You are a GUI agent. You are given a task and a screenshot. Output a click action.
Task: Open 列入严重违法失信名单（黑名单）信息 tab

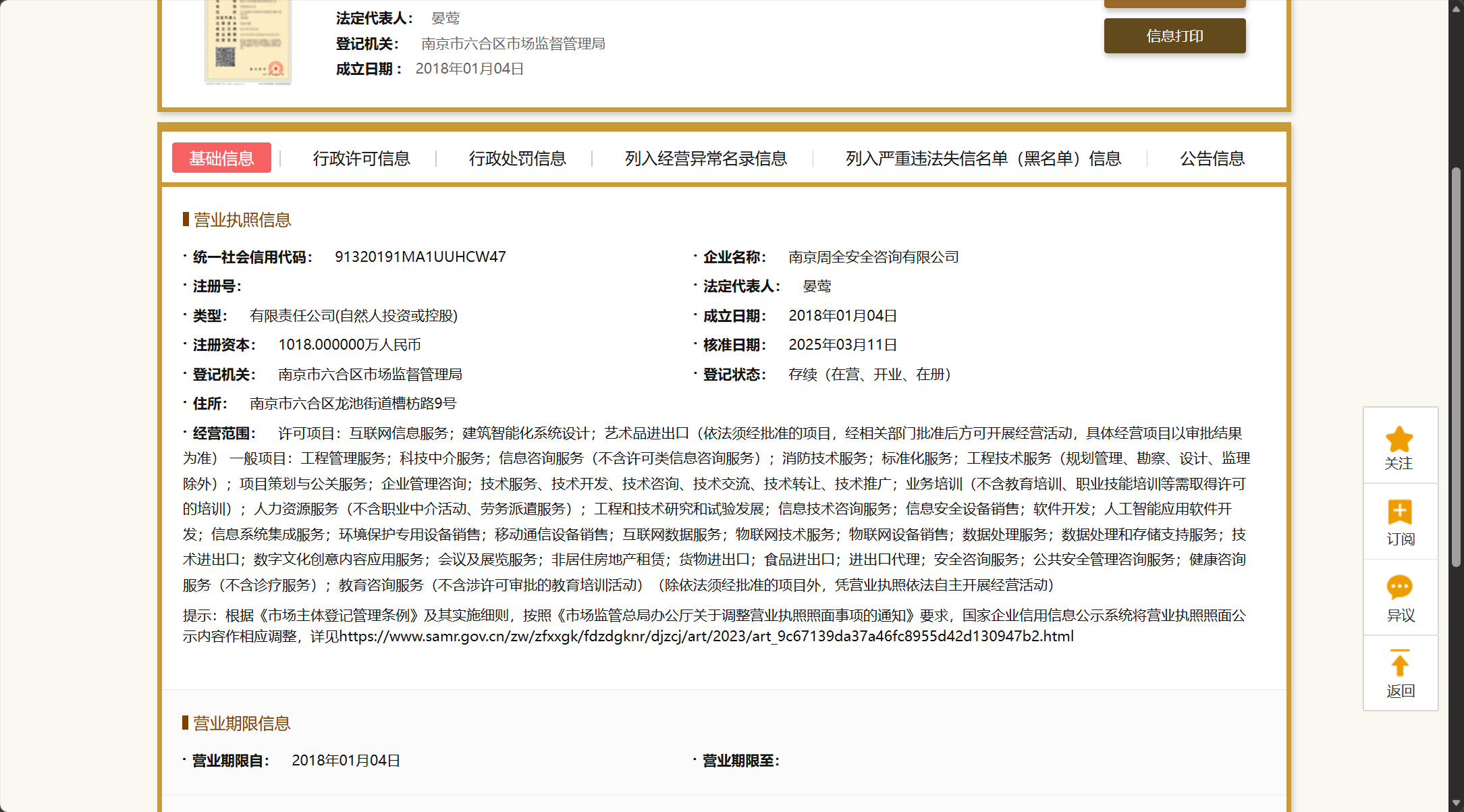pos(983,159)
